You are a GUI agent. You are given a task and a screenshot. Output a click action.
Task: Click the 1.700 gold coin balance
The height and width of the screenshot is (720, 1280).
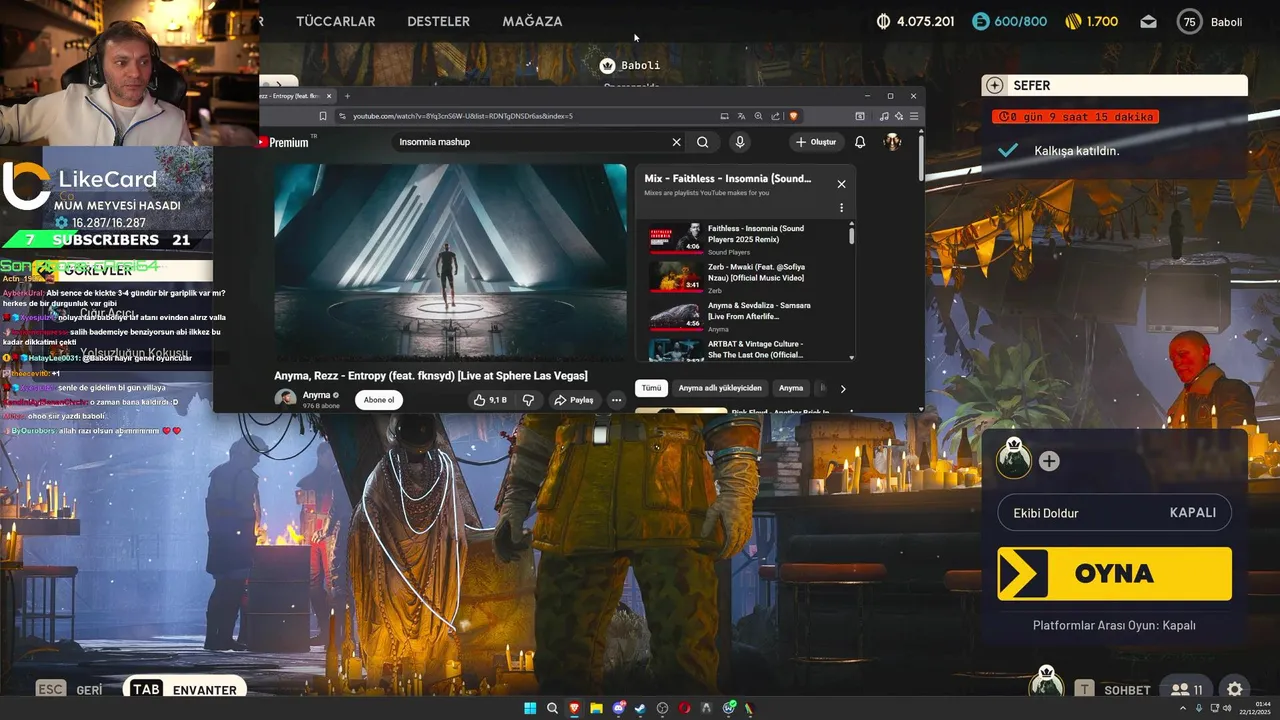[x=1091, y=21]
